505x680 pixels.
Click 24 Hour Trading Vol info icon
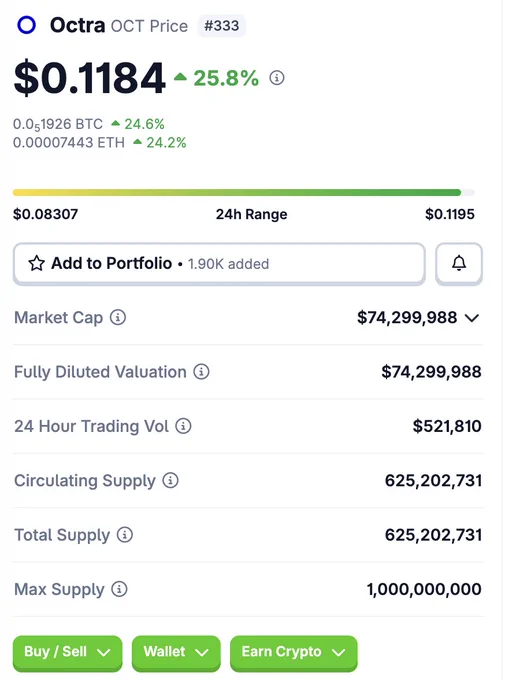pos(183,426)
